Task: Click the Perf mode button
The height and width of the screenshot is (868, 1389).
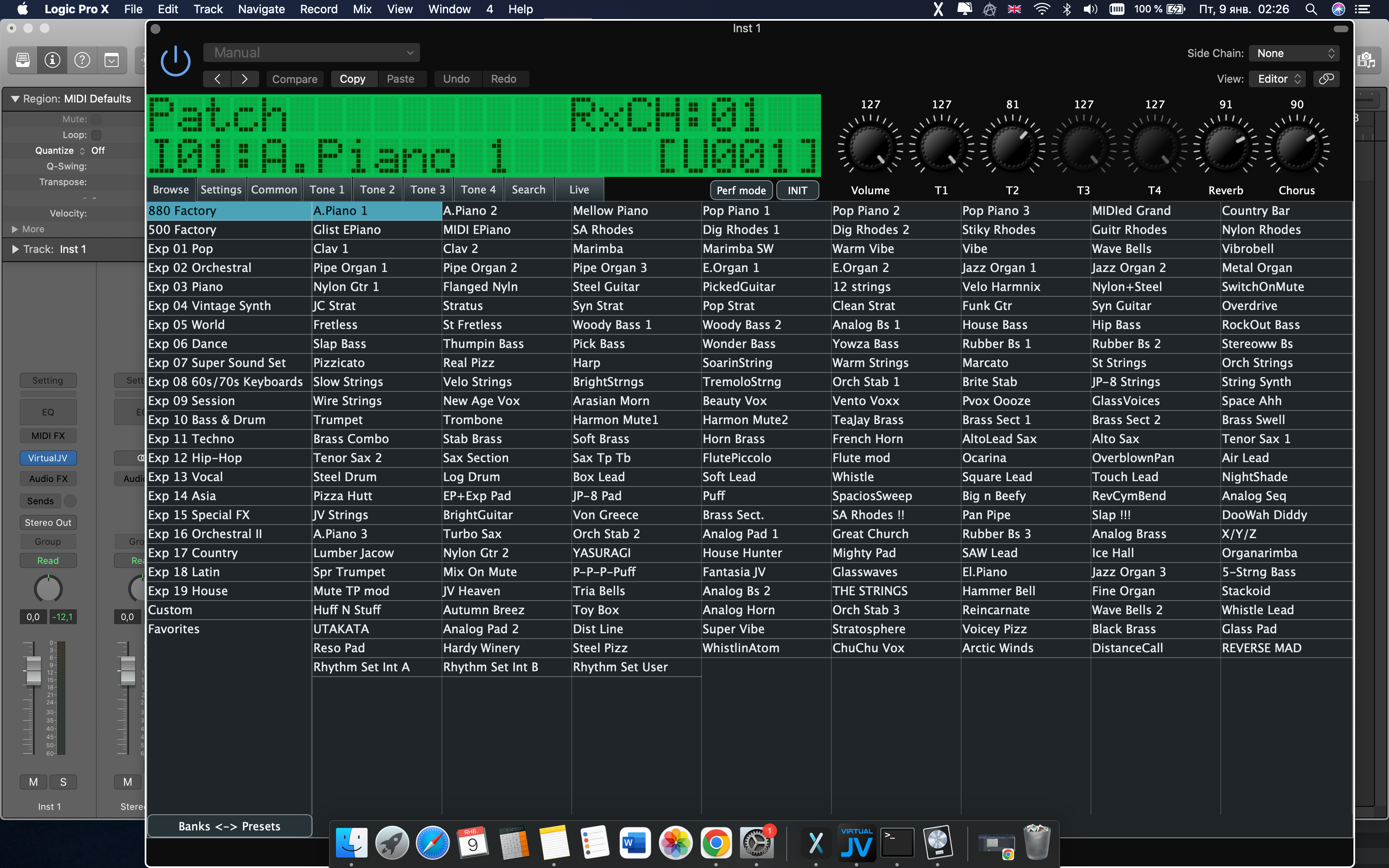Action: (740, 190)
